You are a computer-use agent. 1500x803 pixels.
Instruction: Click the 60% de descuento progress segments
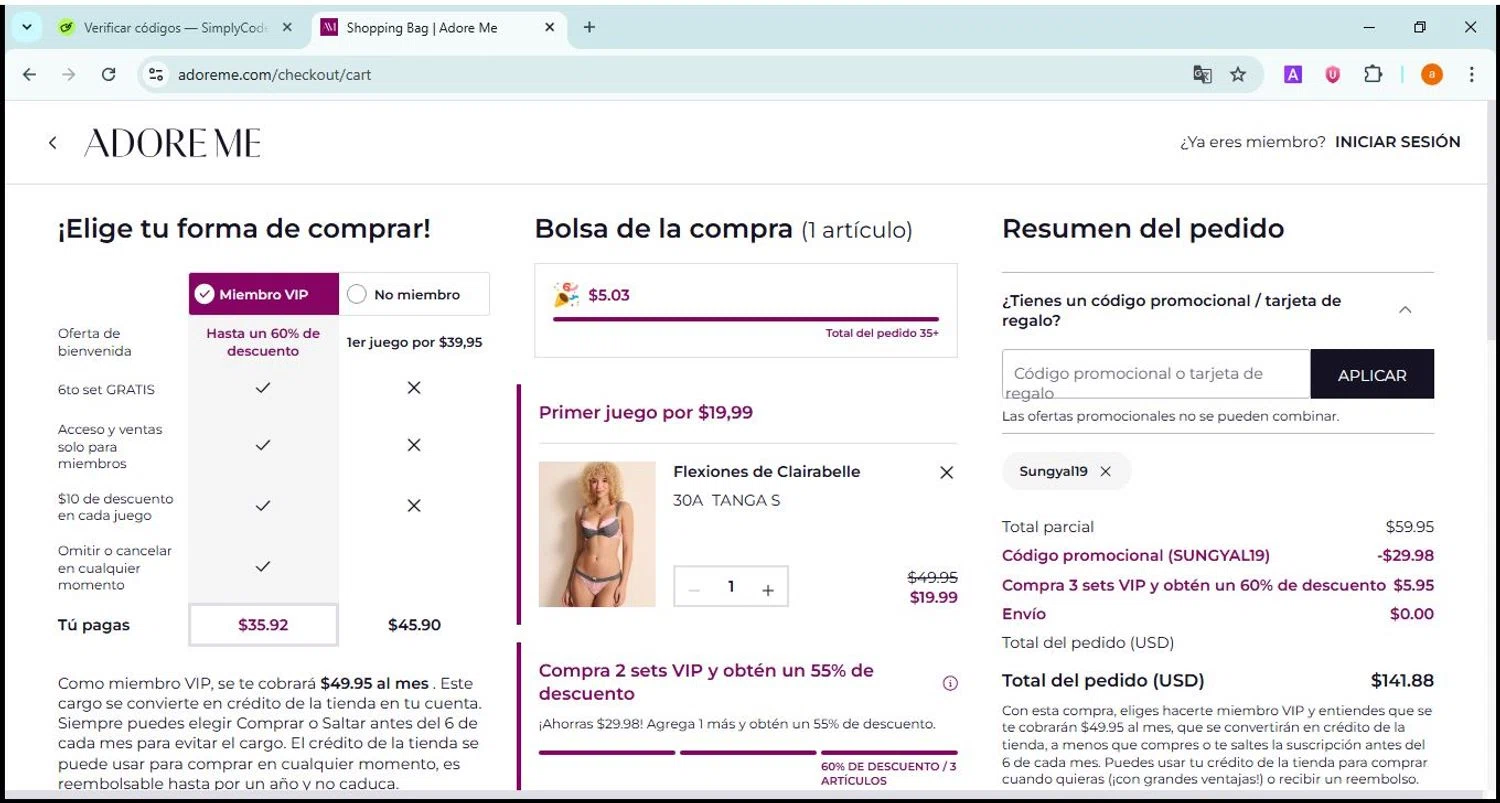pos(748,752)
